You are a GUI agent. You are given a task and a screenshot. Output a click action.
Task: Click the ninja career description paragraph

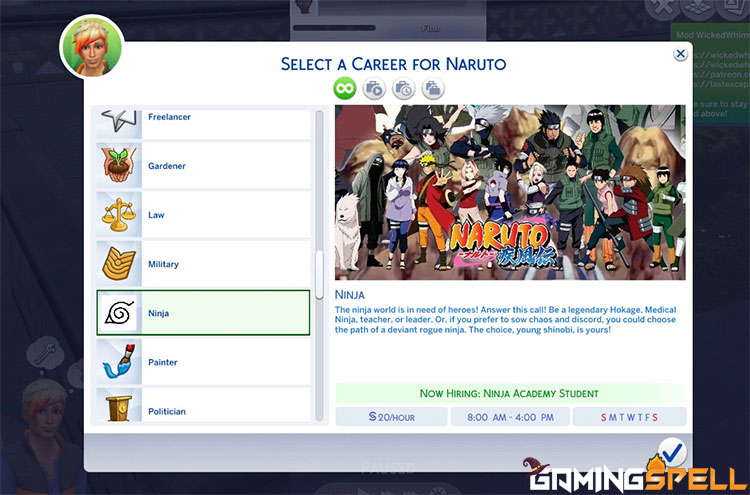click(x=506, y=319)
